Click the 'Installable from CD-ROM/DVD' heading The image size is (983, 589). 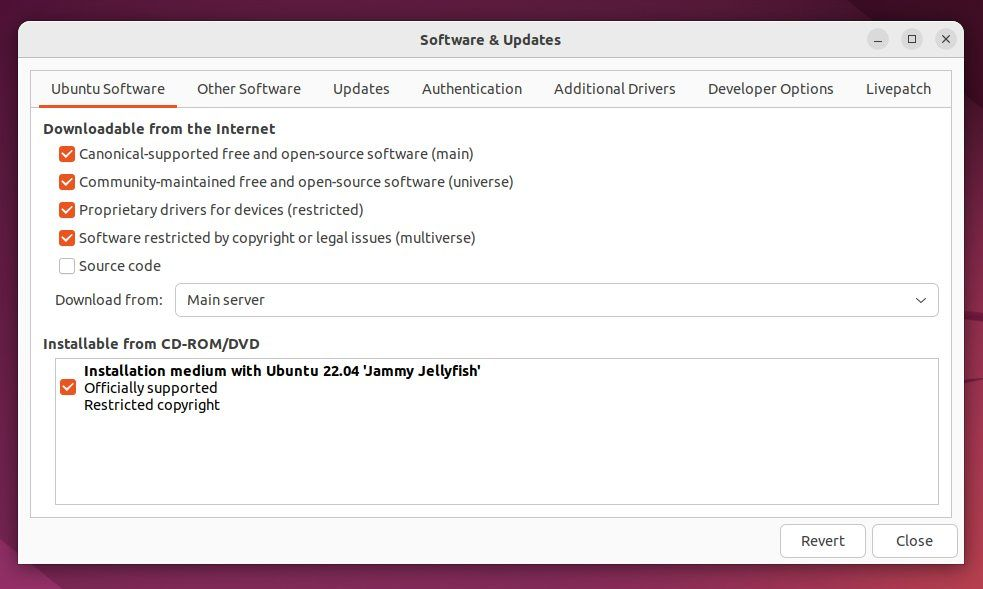pos(151,344)
